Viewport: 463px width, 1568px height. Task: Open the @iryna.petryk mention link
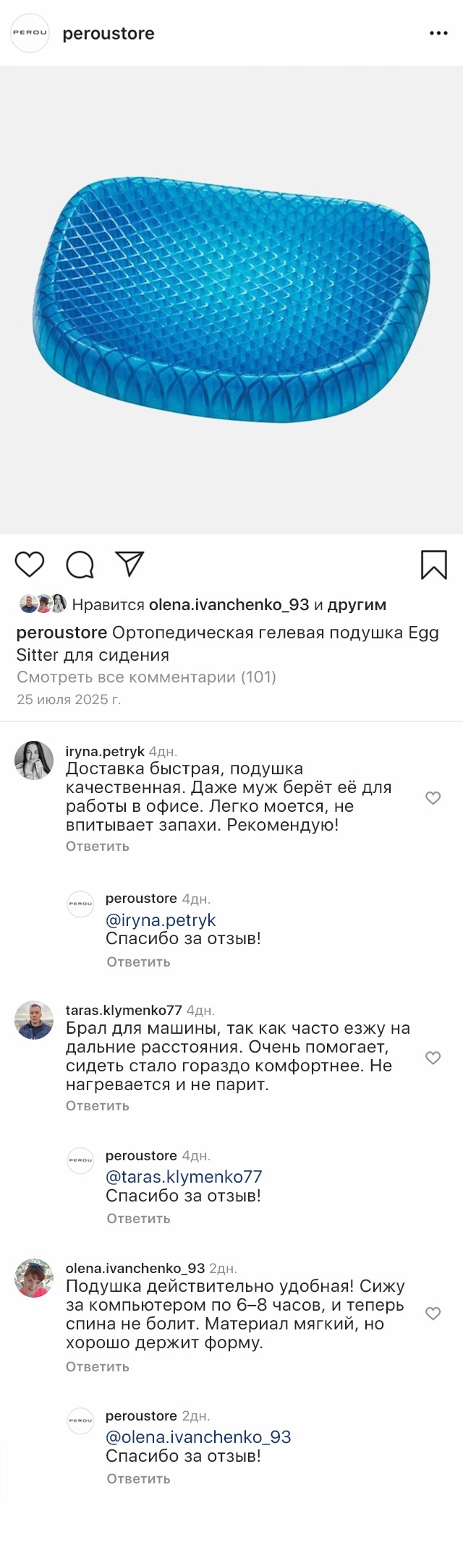click(161, 920)
